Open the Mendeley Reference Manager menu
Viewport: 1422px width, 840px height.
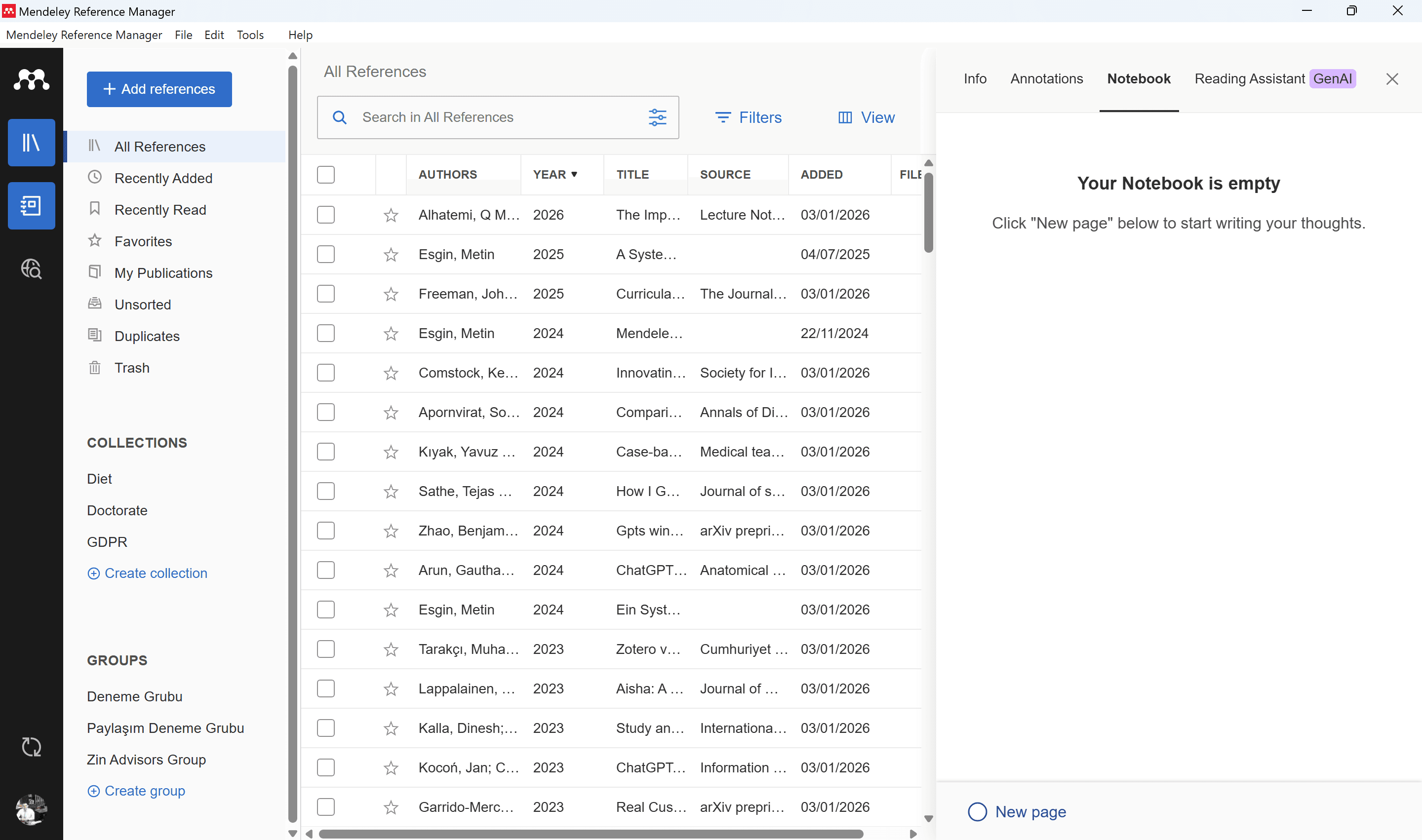click(84, 35)
